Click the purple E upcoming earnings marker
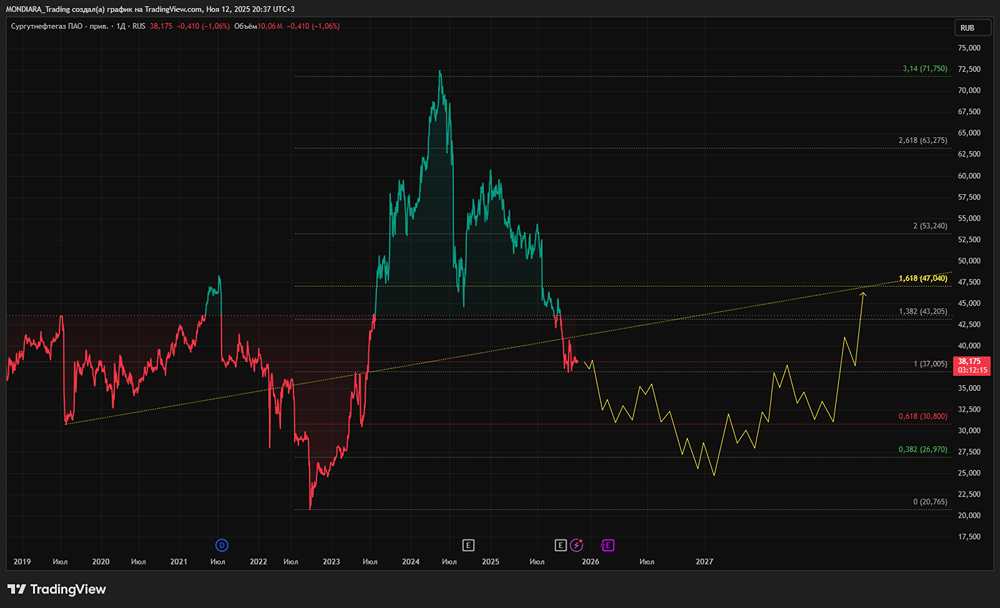The height and width of the screenshot is (608, 1000). (608, 545)
